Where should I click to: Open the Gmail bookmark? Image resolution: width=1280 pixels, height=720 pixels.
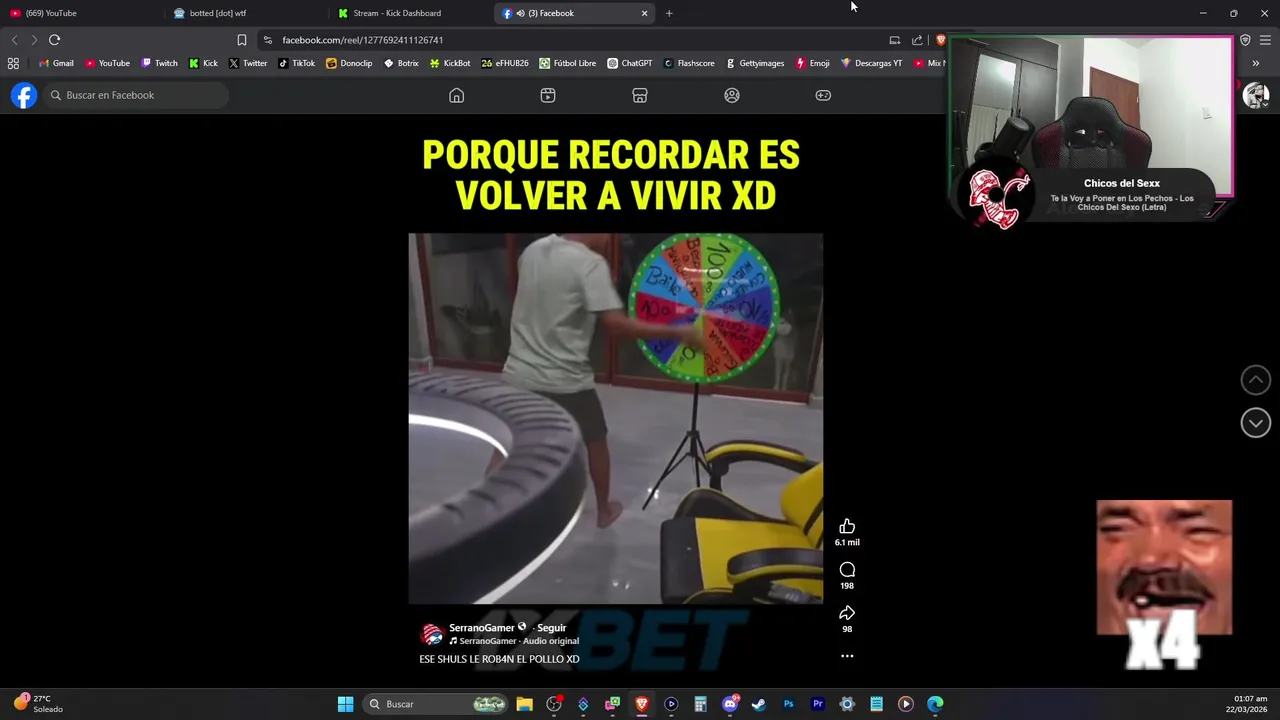pyautogui.click(x=56, y=63)
